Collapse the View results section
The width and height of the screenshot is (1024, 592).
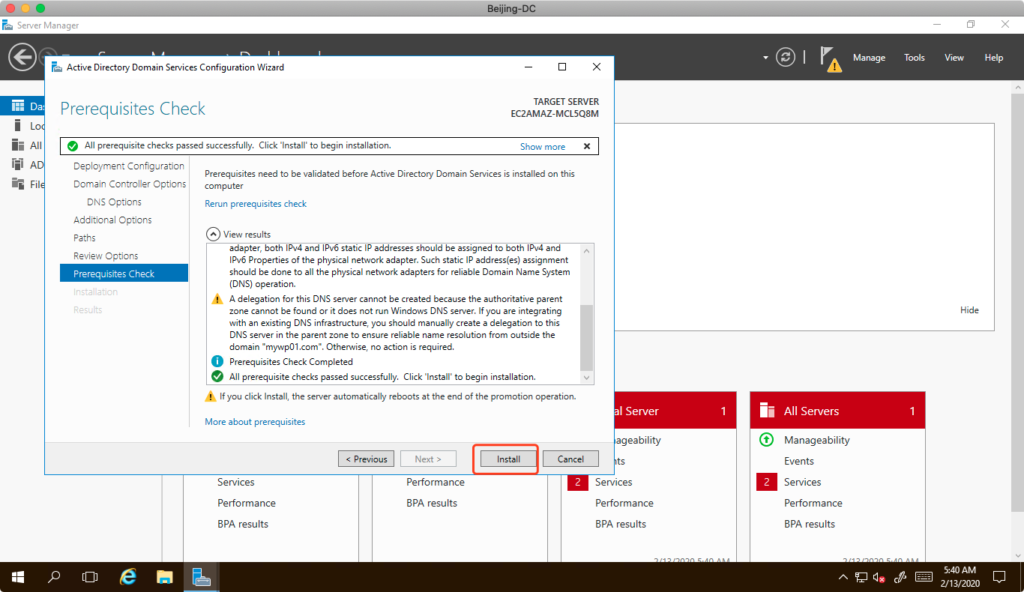212,234
